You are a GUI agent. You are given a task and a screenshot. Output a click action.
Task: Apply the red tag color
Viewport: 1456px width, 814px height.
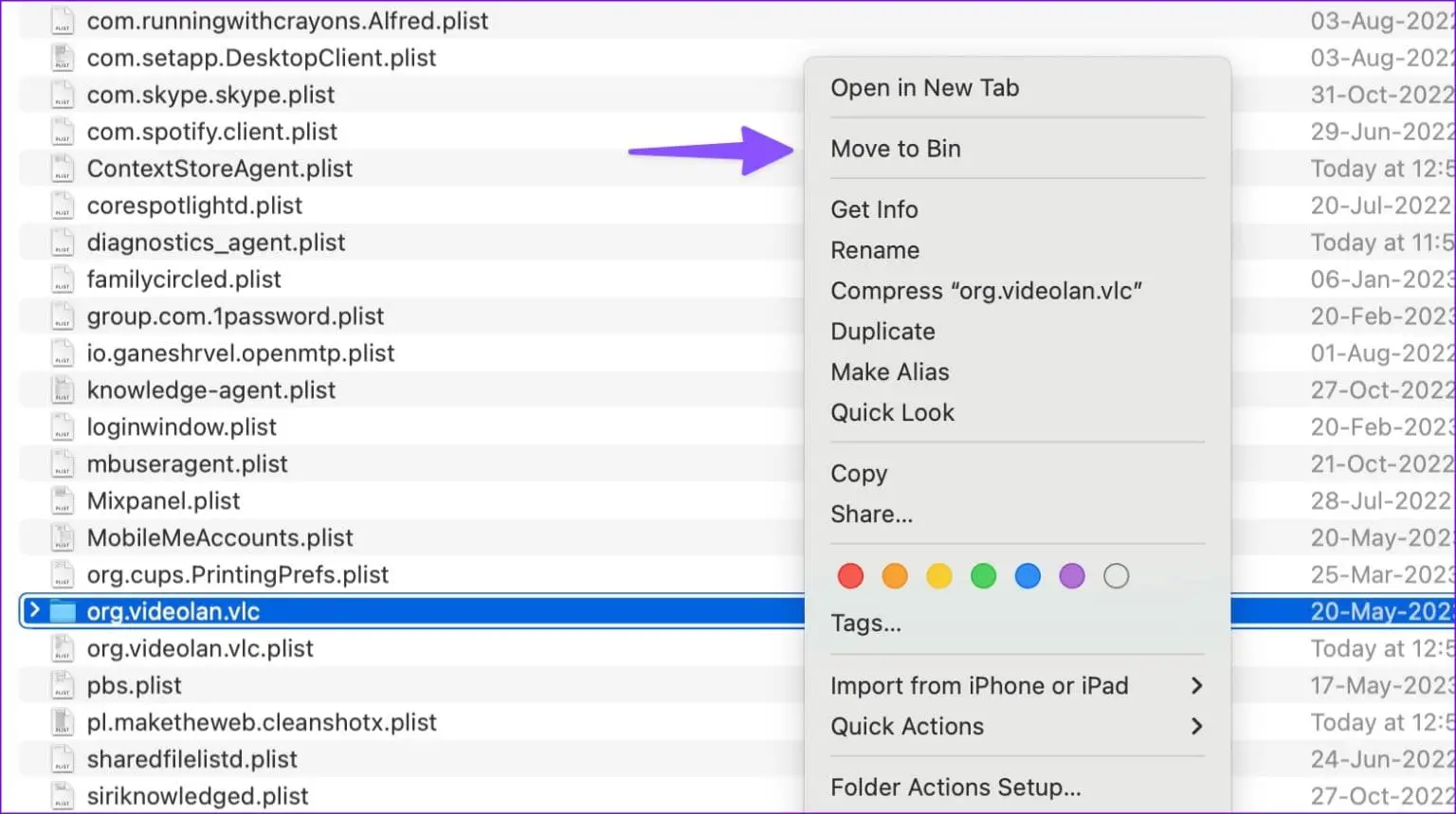pos(850,576)
